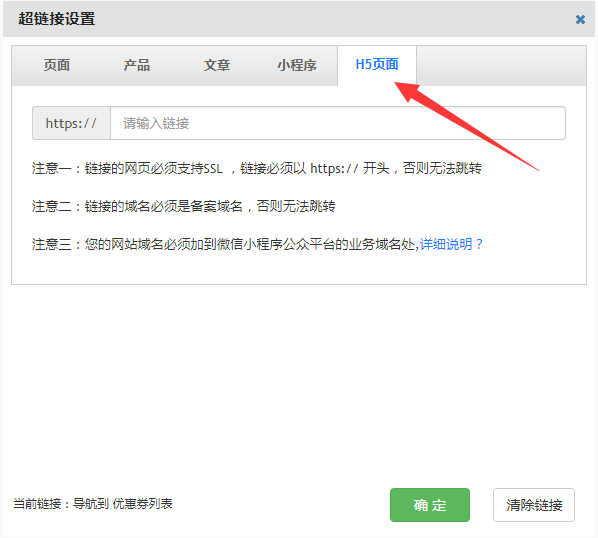This screenshot has height=538, width=598.
Task: Go to the 小程序 tab
Action: tap(297, 65)
